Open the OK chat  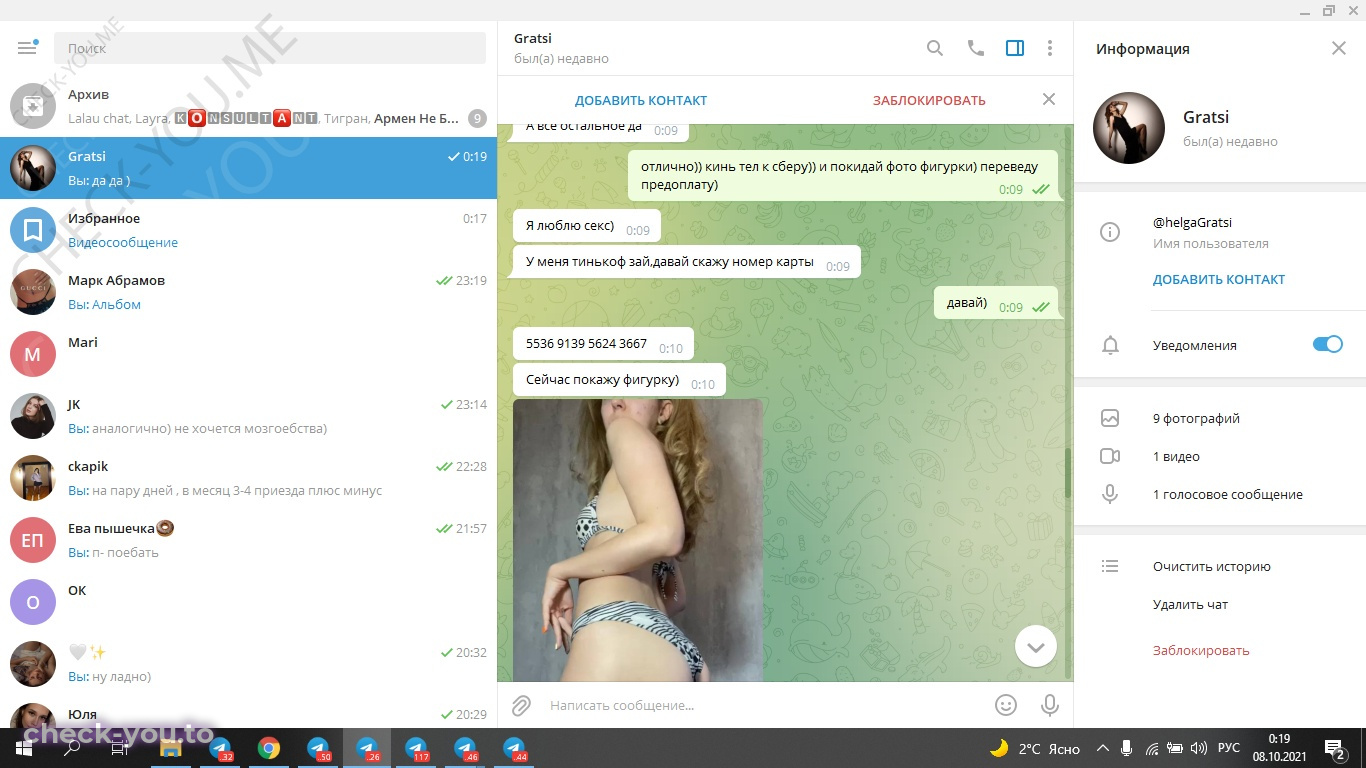coord(248,602)
